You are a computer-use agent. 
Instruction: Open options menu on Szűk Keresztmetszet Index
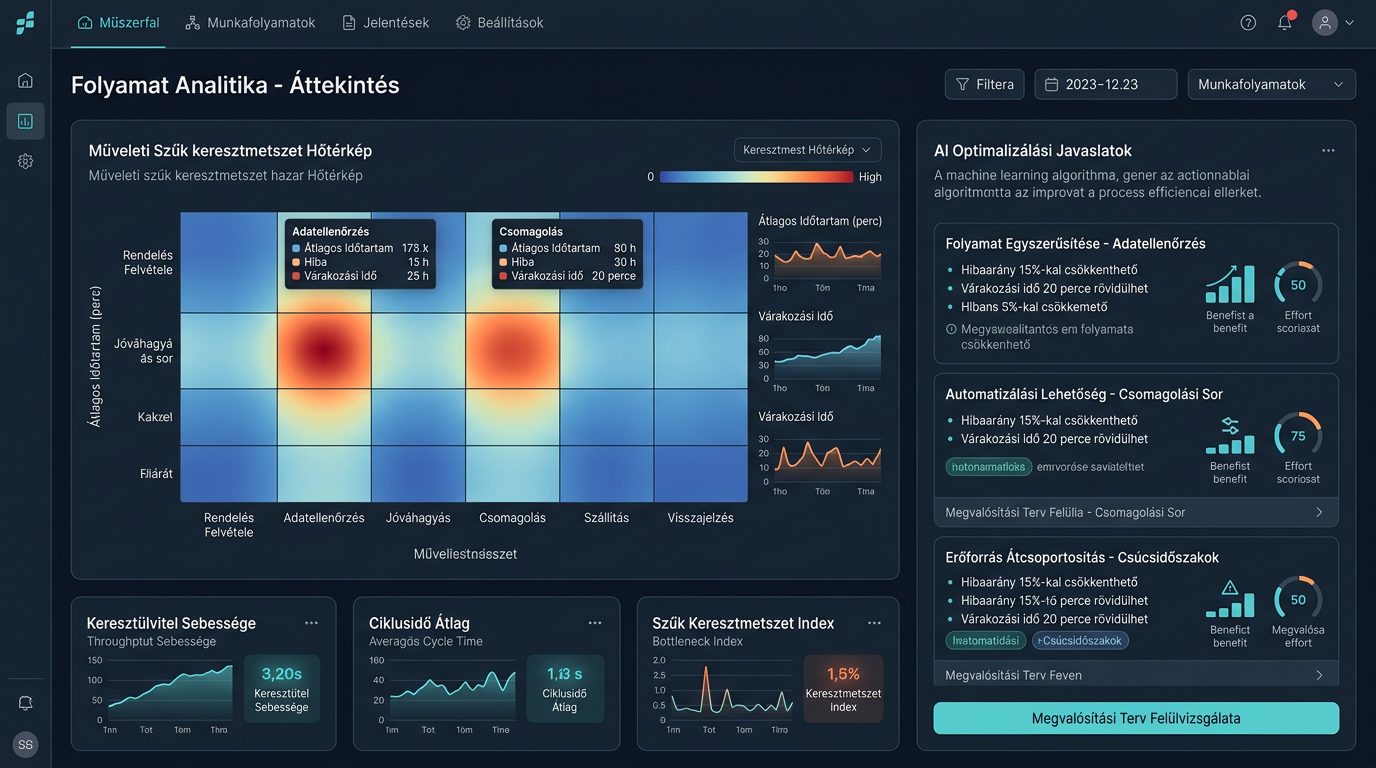click(874, 623)
